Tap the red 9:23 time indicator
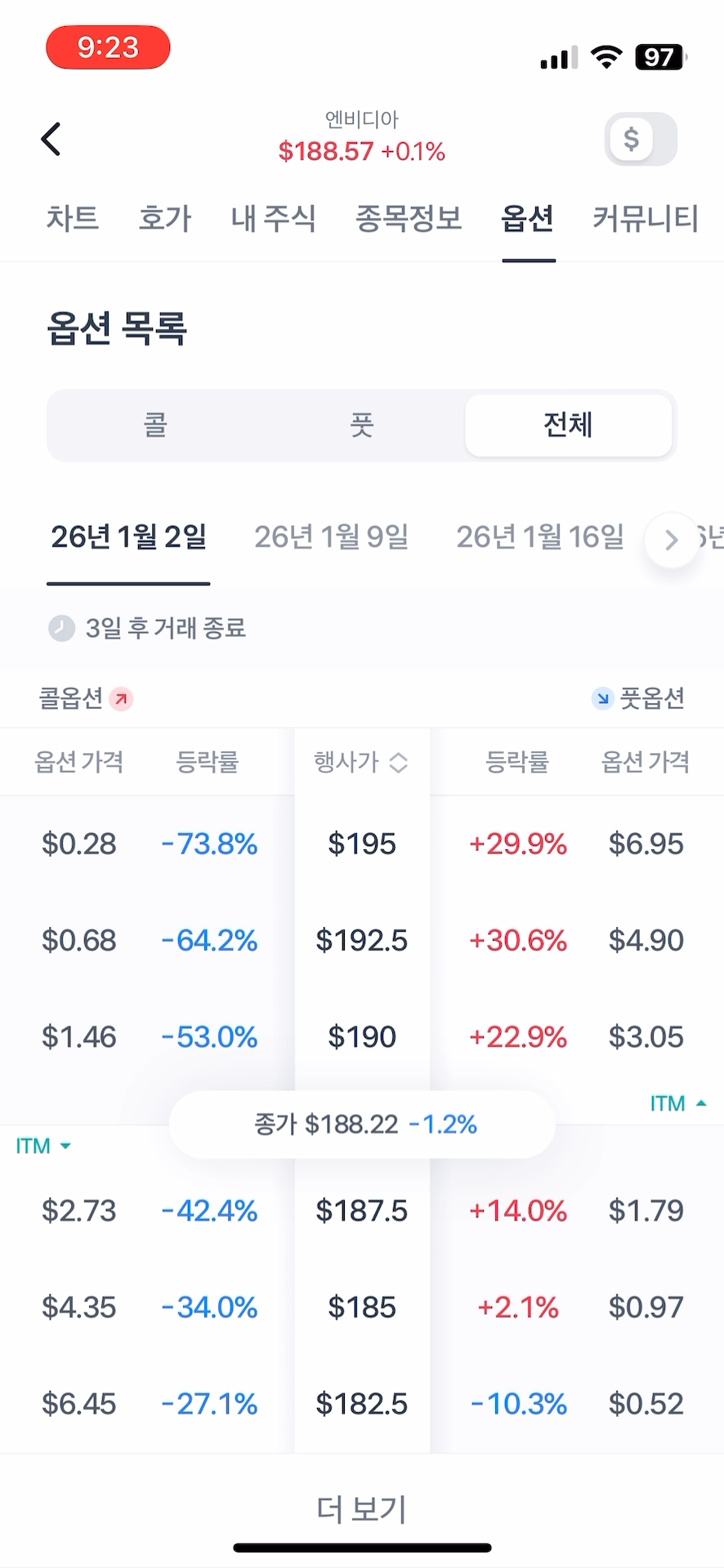 point(108,47)
